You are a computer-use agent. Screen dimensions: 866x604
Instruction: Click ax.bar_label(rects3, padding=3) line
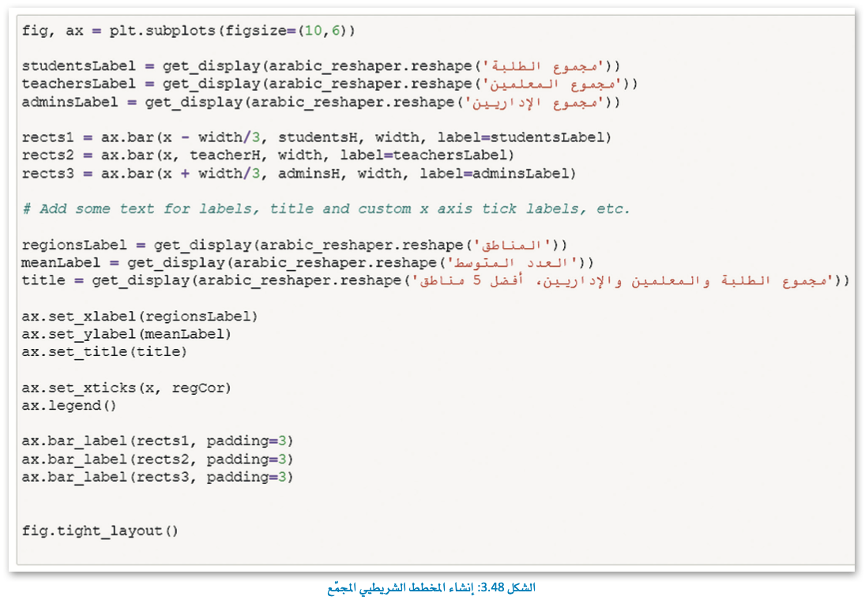pyautogui.click(x=157, y=477)
